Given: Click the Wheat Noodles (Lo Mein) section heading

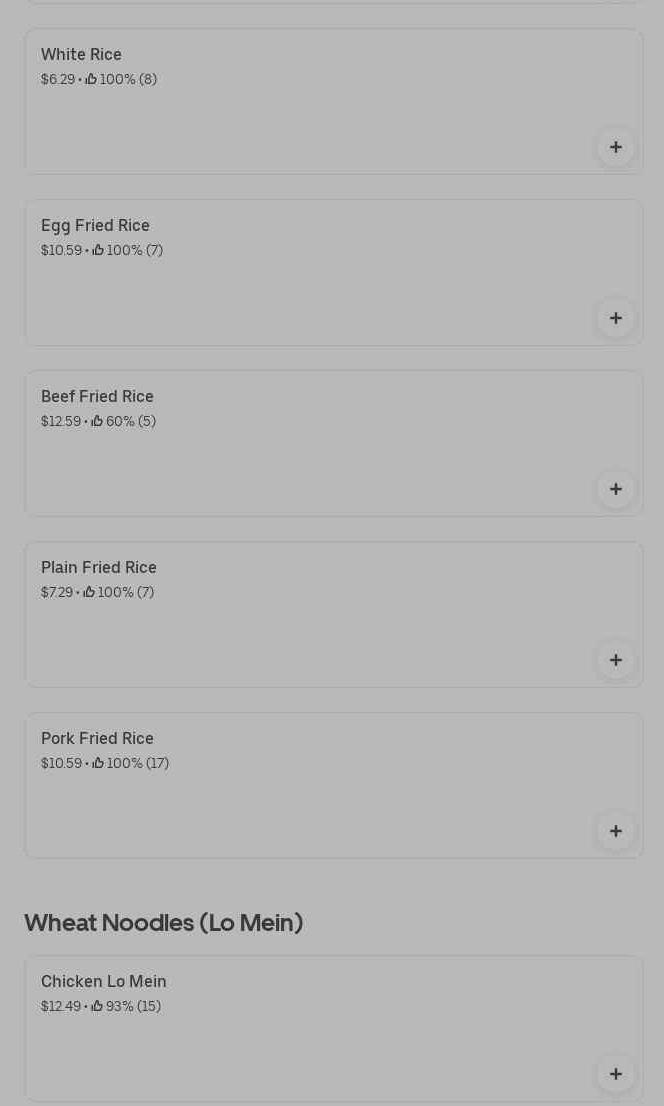Looking at the screenshot, I should pos(163,923).
